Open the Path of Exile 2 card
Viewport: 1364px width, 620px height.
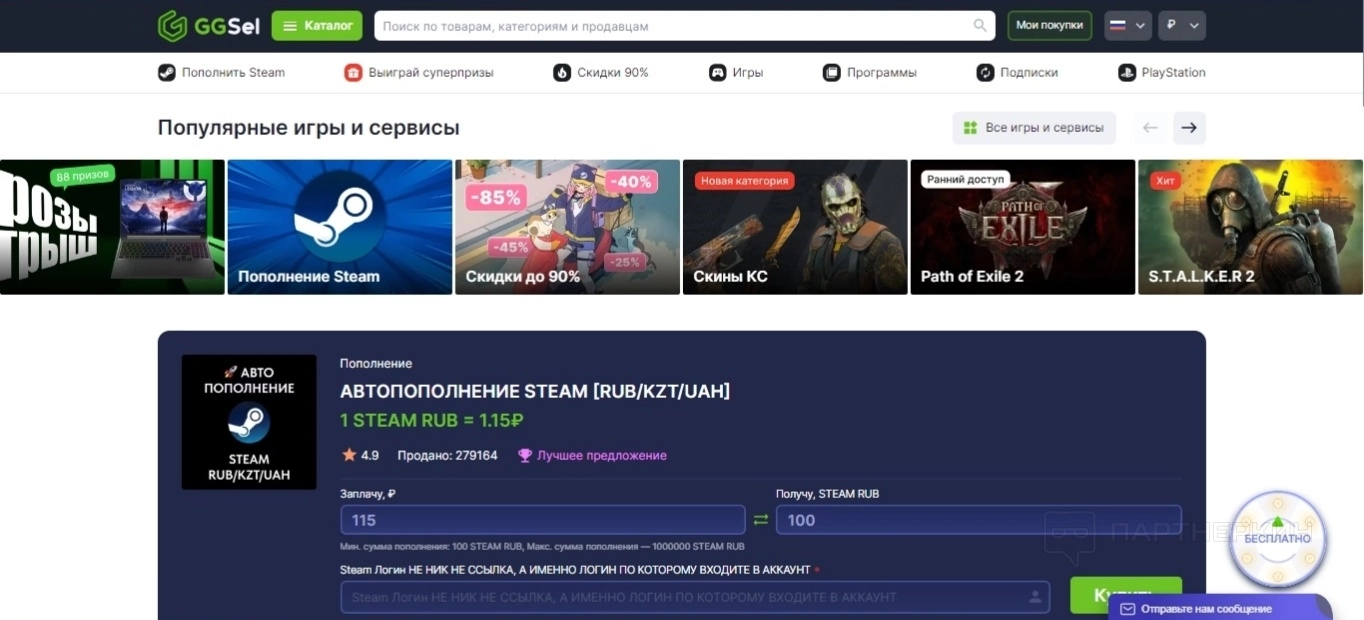(1022, 227)
